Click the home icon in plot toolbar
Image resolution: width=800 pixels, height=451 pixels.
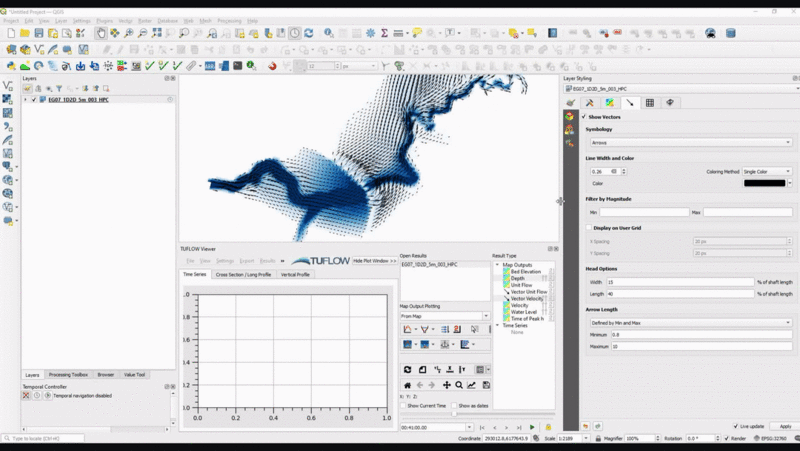click(x=407, y=385)
